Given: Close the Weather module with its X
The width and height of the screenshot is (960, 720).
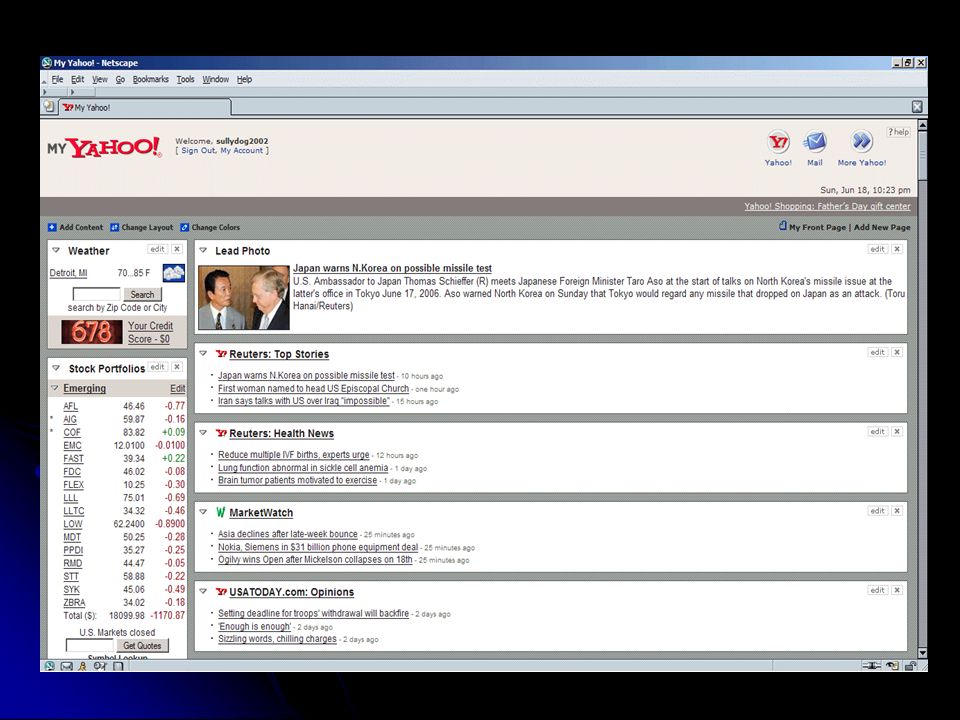Looking at the screenshot, I should click(176, 249).
